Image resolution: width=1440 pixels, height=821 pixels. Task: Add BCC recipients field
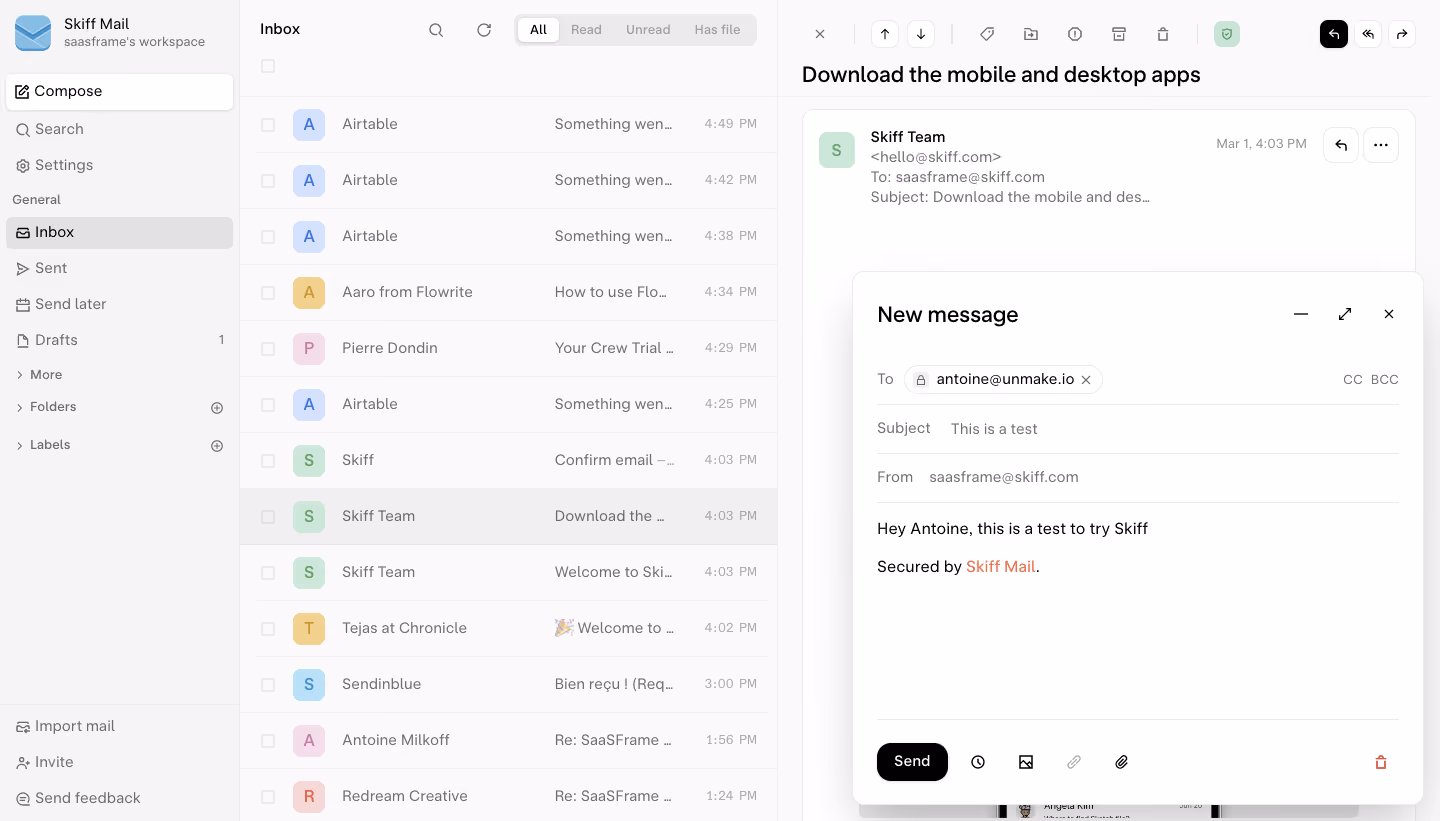[1385, 380]
